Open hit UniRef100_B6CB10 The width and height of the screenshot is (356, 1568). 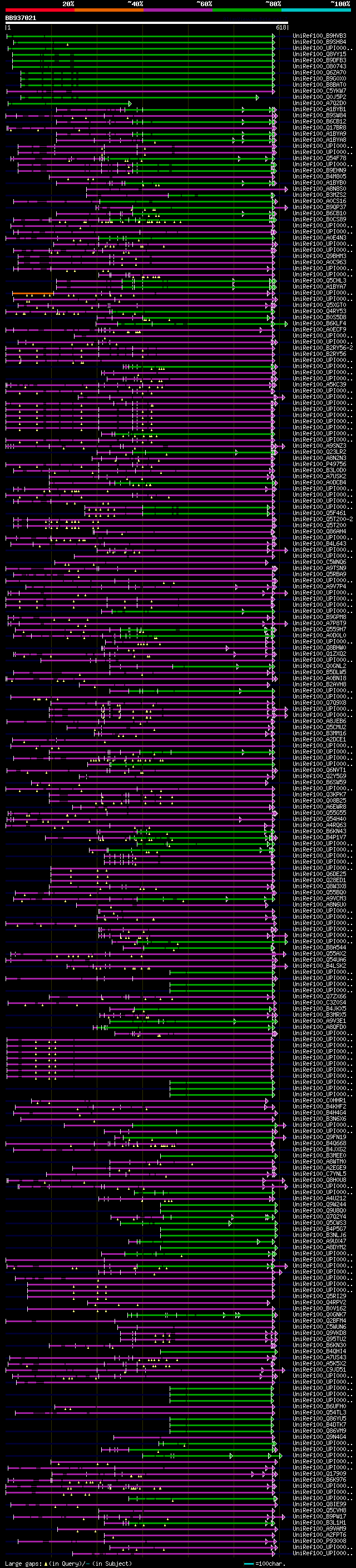coord(319,214)
